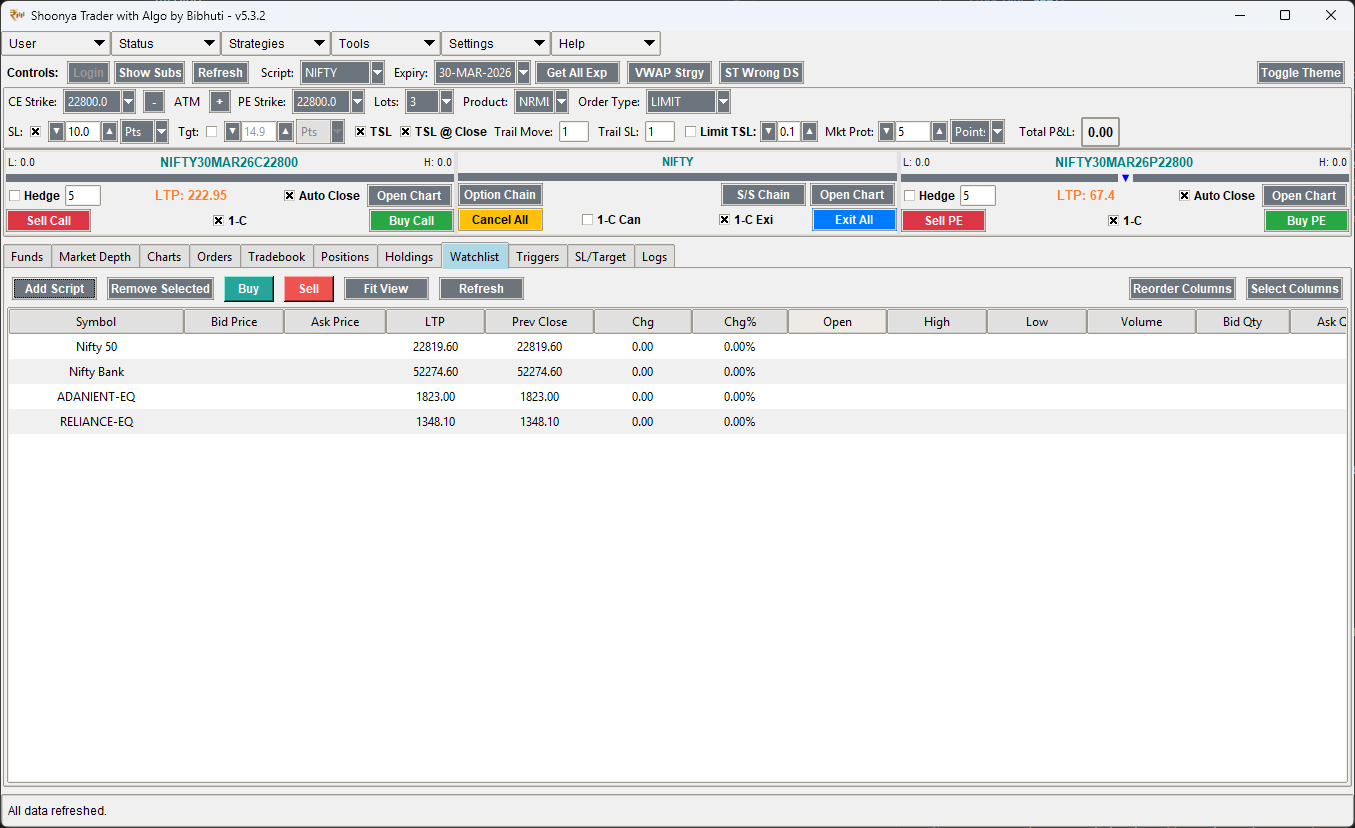
Task: Increase Mkt Prot value with the up arrow
Action: (x=938, y=131)
